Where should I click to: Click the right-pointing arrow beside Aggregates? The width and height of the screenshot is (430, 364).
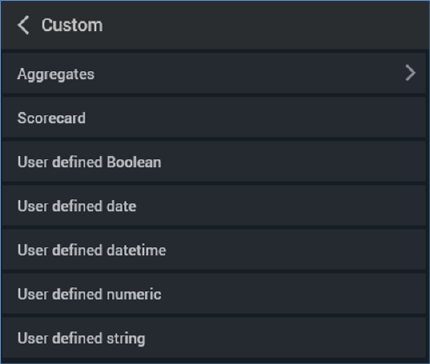(410, 73)
